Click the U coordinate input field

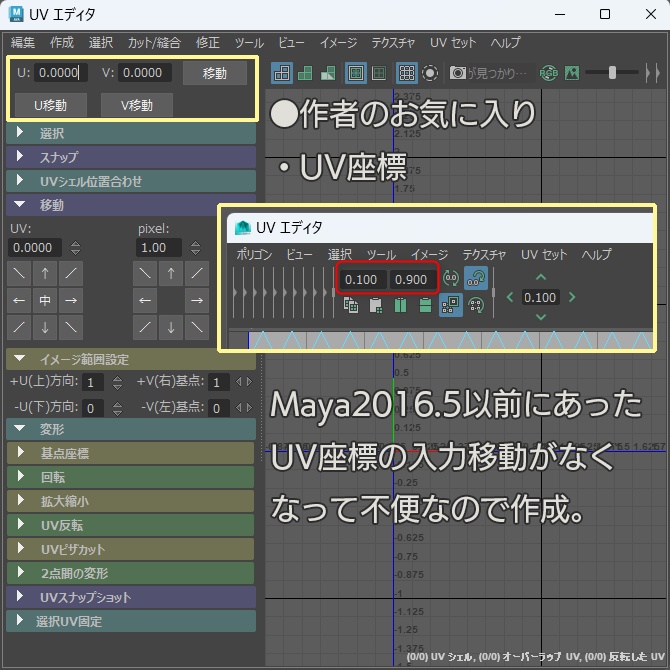pyautogui.click(x=60, y=73)
